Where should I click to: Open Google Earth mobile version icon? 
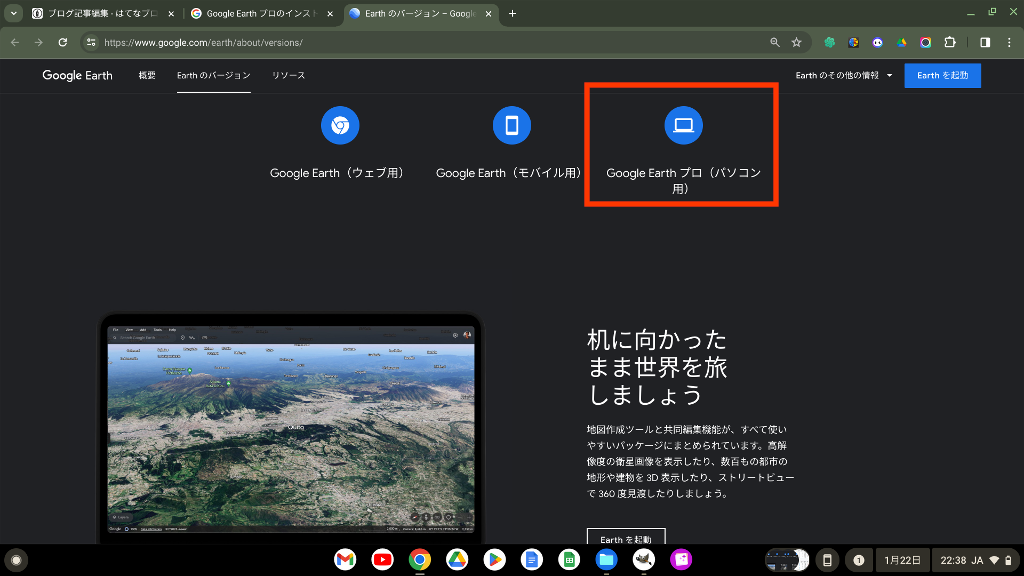pyautogui.click(x=511, y=125)
